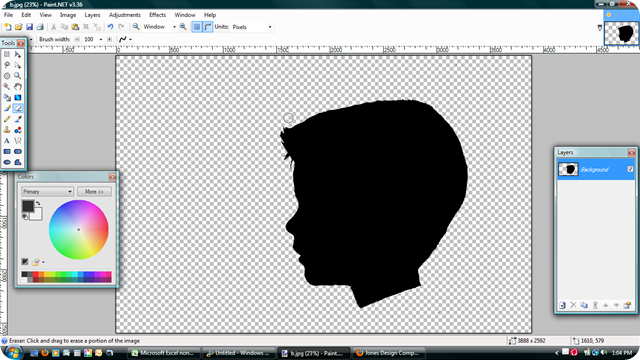This screenshot has height=360, width=640.
Task: Toggle the antialiasing mode icon
Action: (122, 40)
